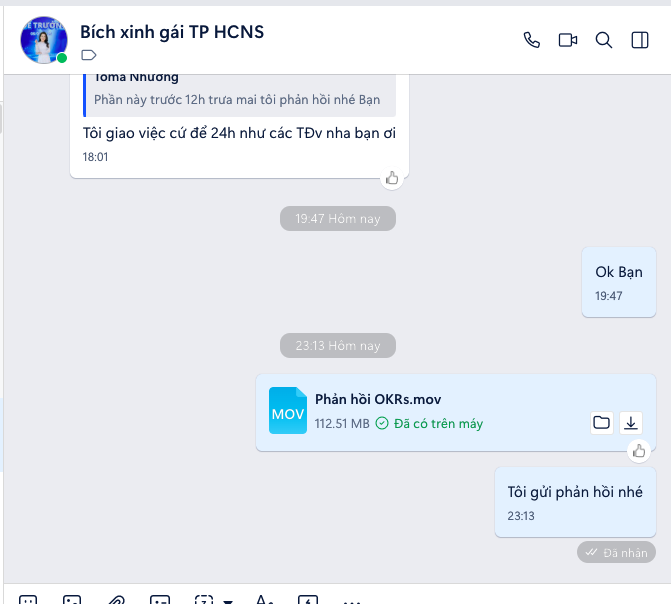Attach a file with paperclip icon
Screen dimensions: 671x604
(x=116, y=600)
